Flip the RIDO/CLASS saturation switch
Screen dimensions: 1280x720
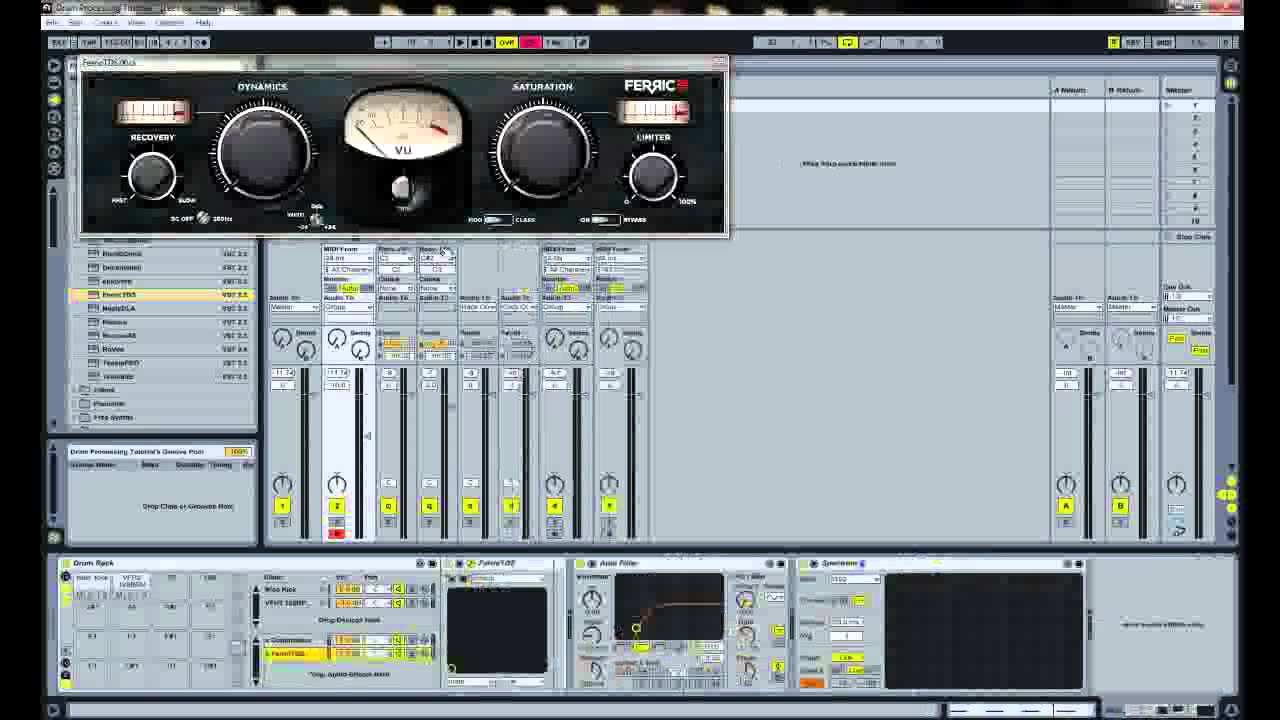click(x=497, y=219)
